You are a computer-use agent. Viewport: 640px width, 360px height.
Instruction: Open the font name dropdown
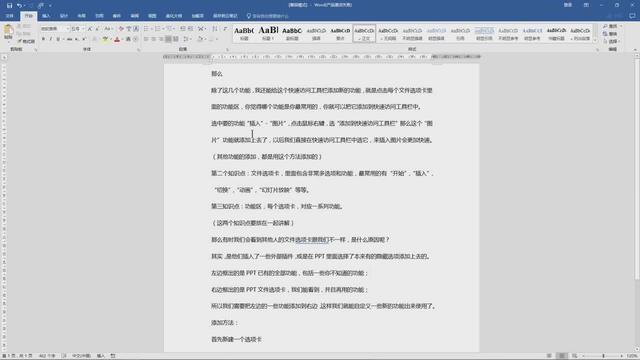[68, 29]
